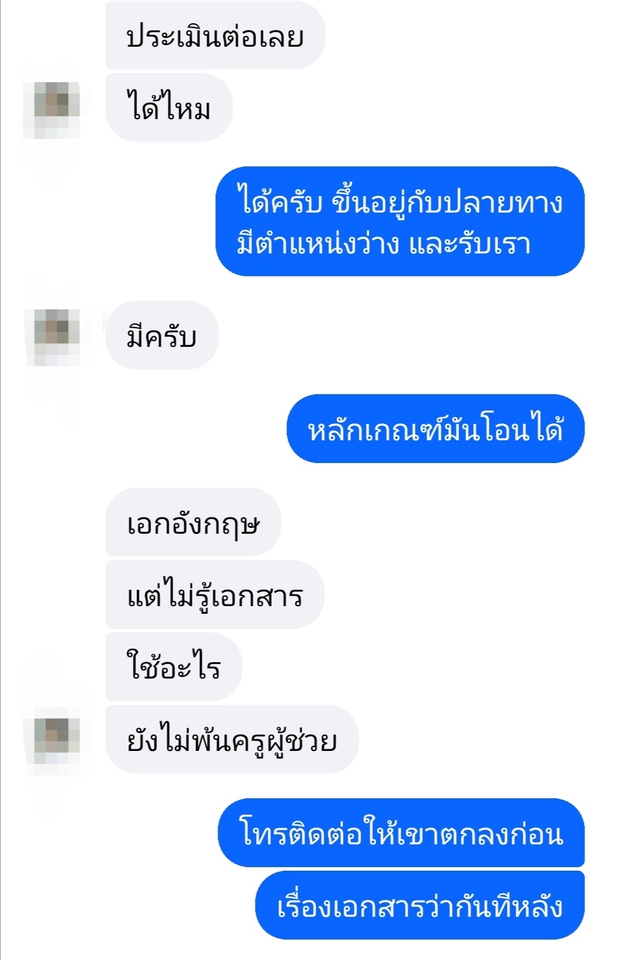Click the gray ได้ไหม message bubble
The image size is (630, 960).
click(169, 108)
